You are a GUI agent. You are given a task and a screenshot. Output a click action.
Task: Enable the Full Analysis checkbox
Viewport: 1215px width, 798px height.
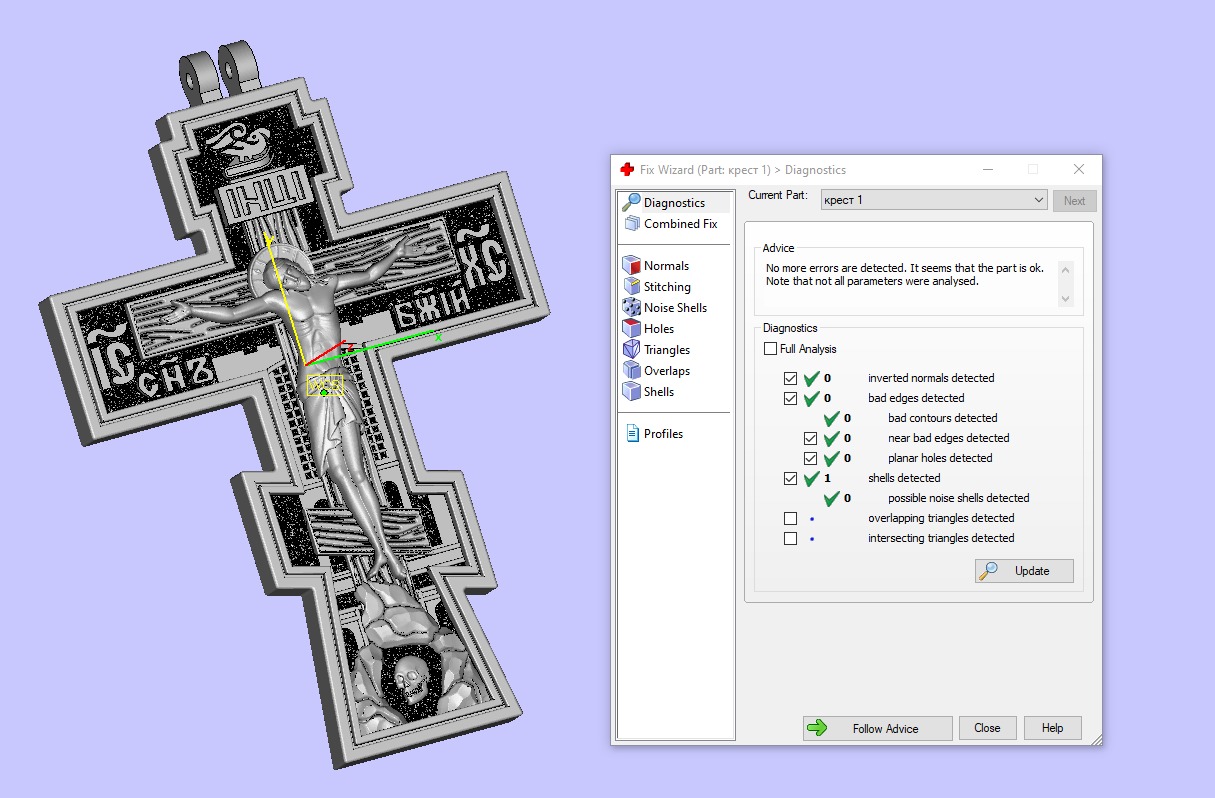pos(770,349)
